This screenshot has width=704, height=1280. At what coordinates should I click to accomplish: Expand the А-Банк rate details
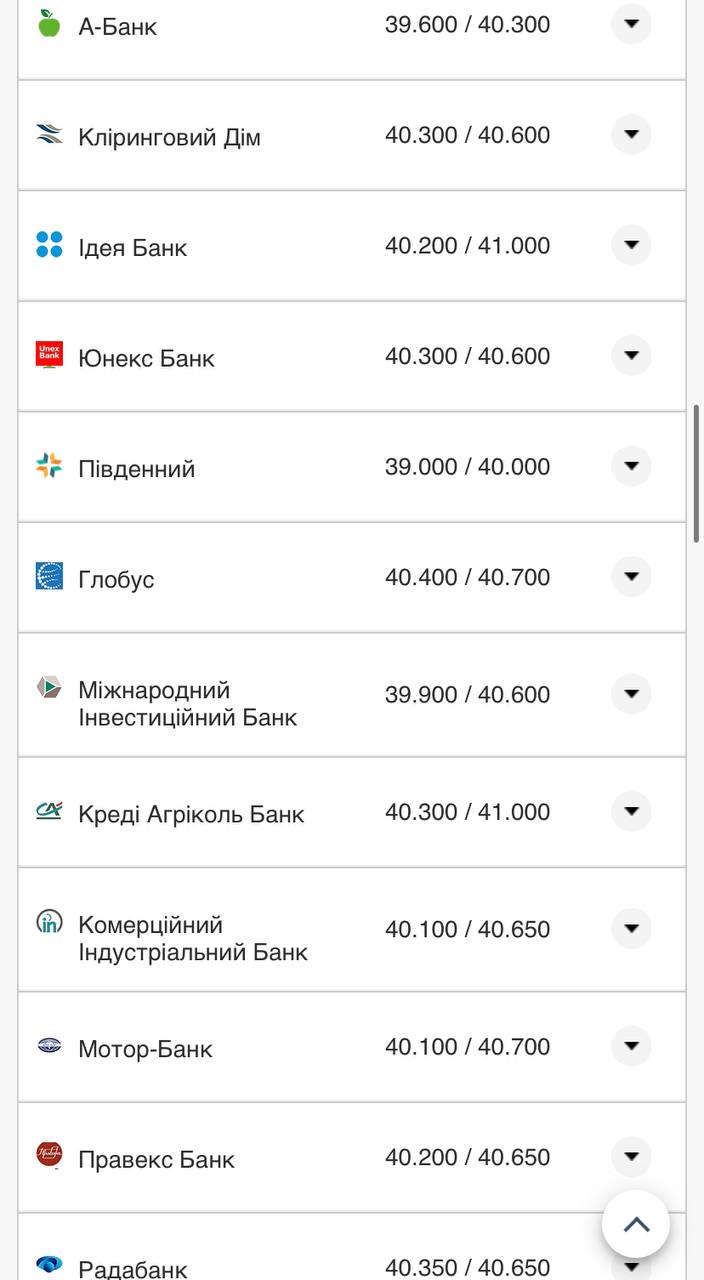coord(631,22)
